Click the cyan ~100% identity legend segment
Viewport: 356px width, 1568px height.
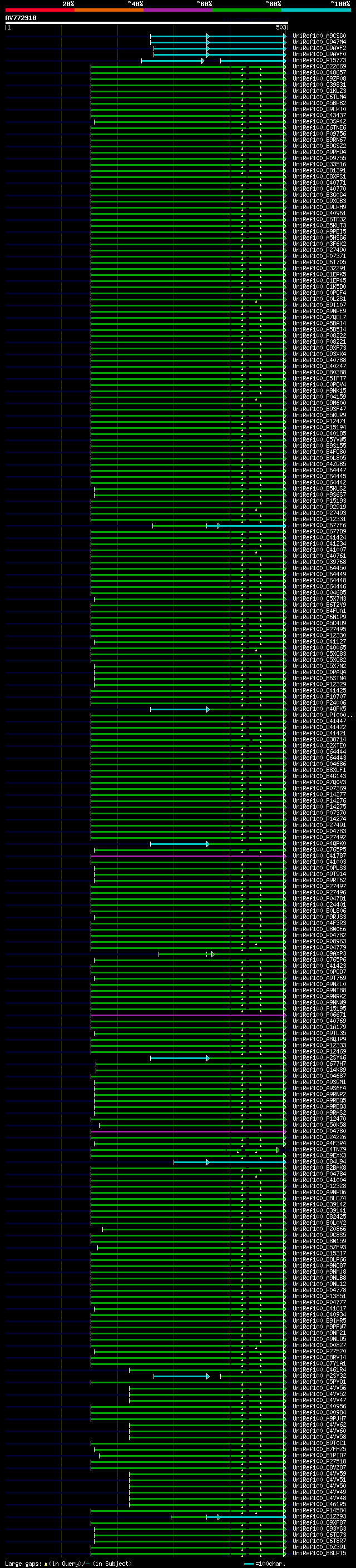click(317, 10)
